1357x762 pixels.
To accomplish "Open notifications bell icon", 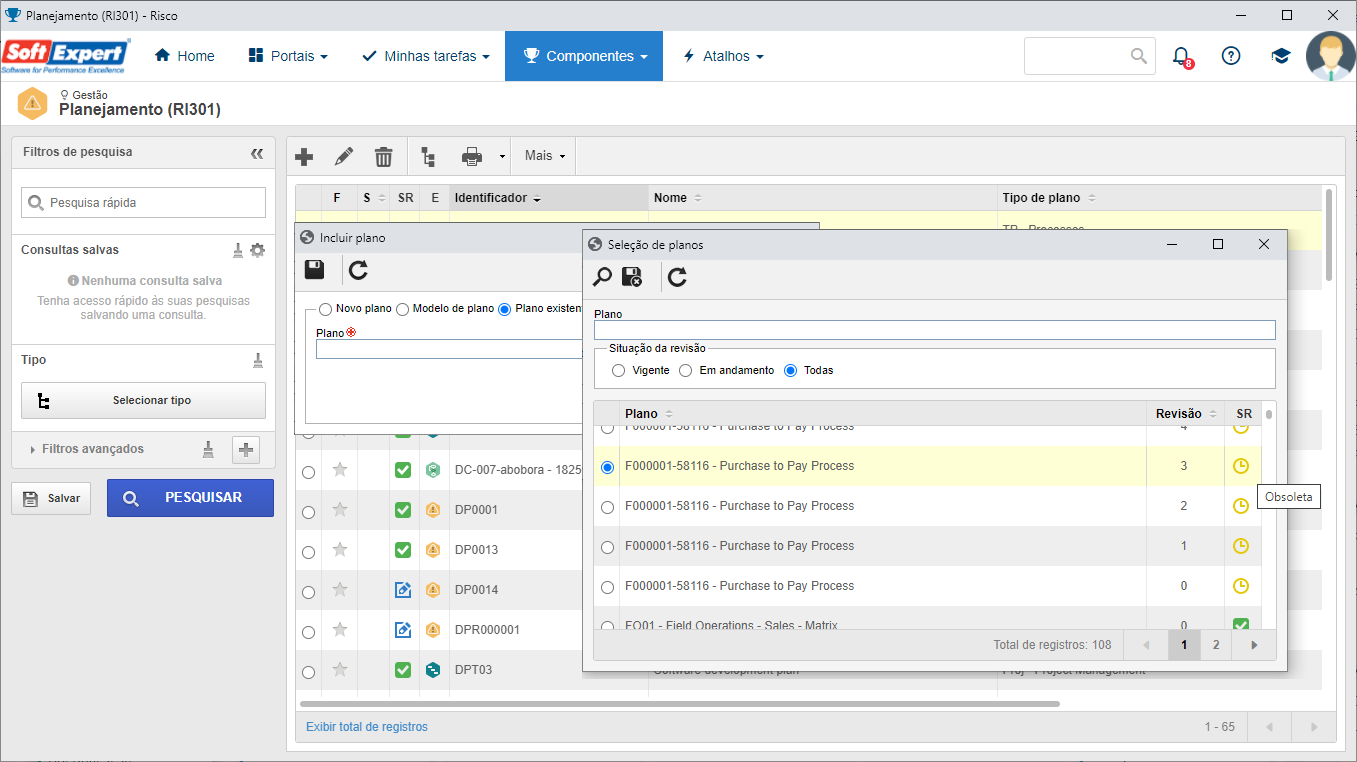I will click(x=1181, y=56).
